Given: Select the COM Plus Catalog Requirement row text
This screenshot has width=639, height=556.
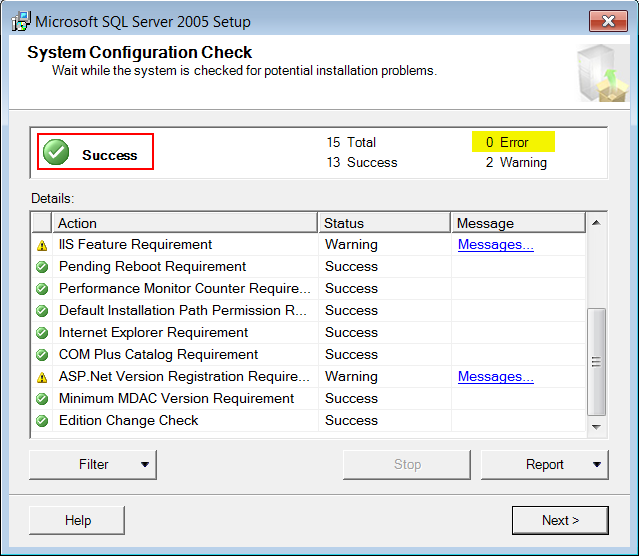Looking at the screenshot, I should [159, 355].
